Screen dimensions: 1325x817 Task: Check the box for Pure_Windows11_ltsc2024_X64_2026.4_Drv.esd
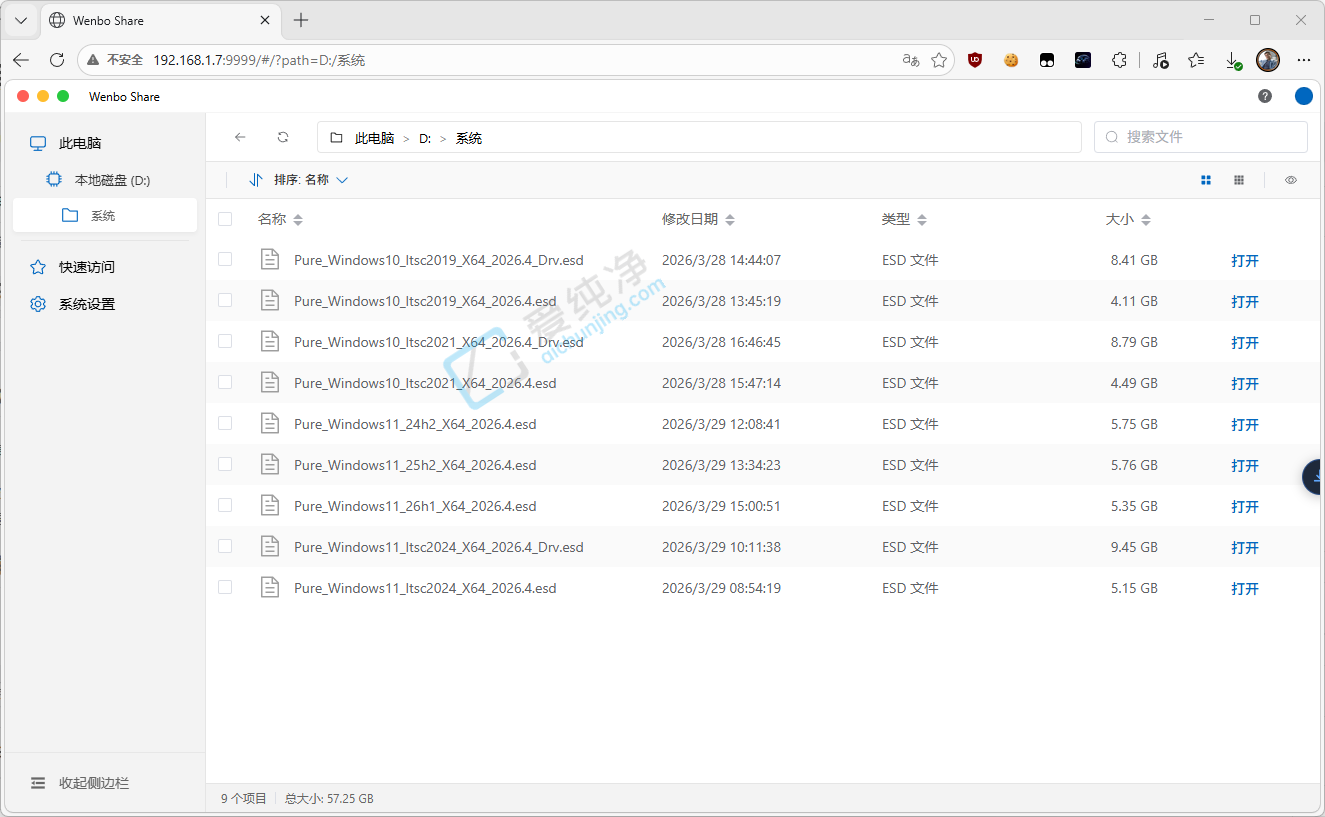[x=225, y=546]
